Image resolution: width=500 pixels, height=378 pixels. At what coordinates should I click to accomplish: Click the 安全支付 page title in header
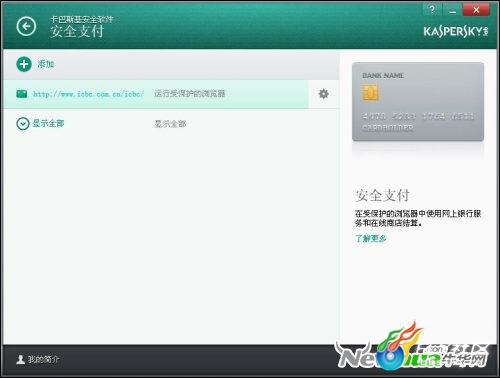77,31
